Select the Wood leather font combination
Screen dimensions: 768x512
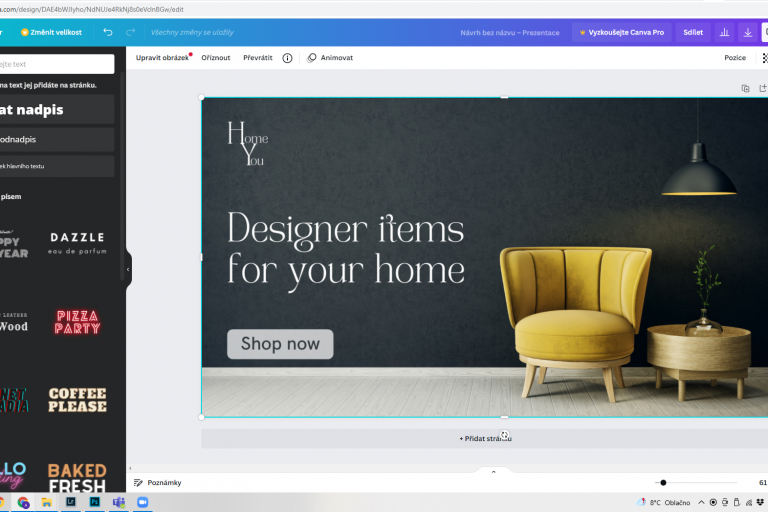[x=14, y=323]
